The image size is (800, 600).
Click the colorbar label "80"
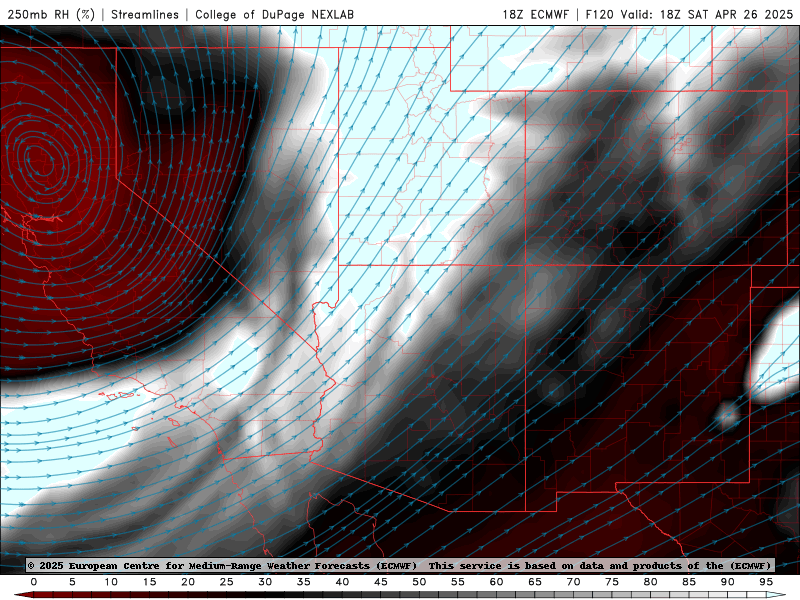tap(651, 582)
